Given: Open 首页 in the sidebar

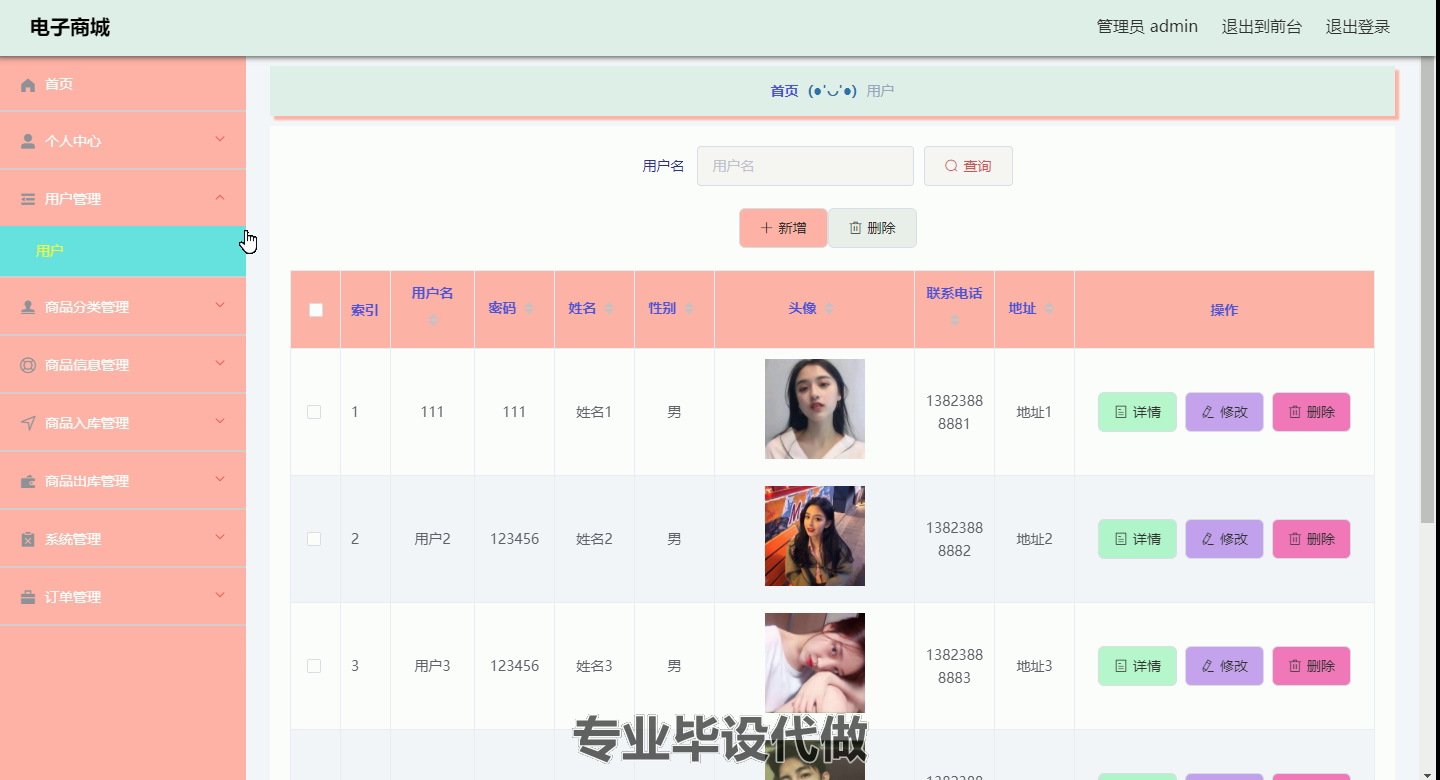Looking at the screenshot, I should (x=123, y=84).
